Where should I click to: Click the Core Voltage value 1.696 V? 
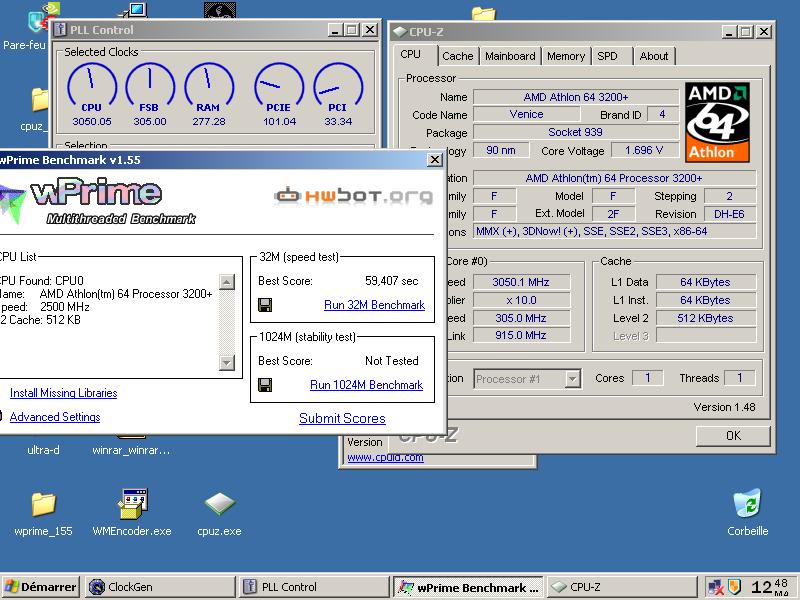point(644,150)
